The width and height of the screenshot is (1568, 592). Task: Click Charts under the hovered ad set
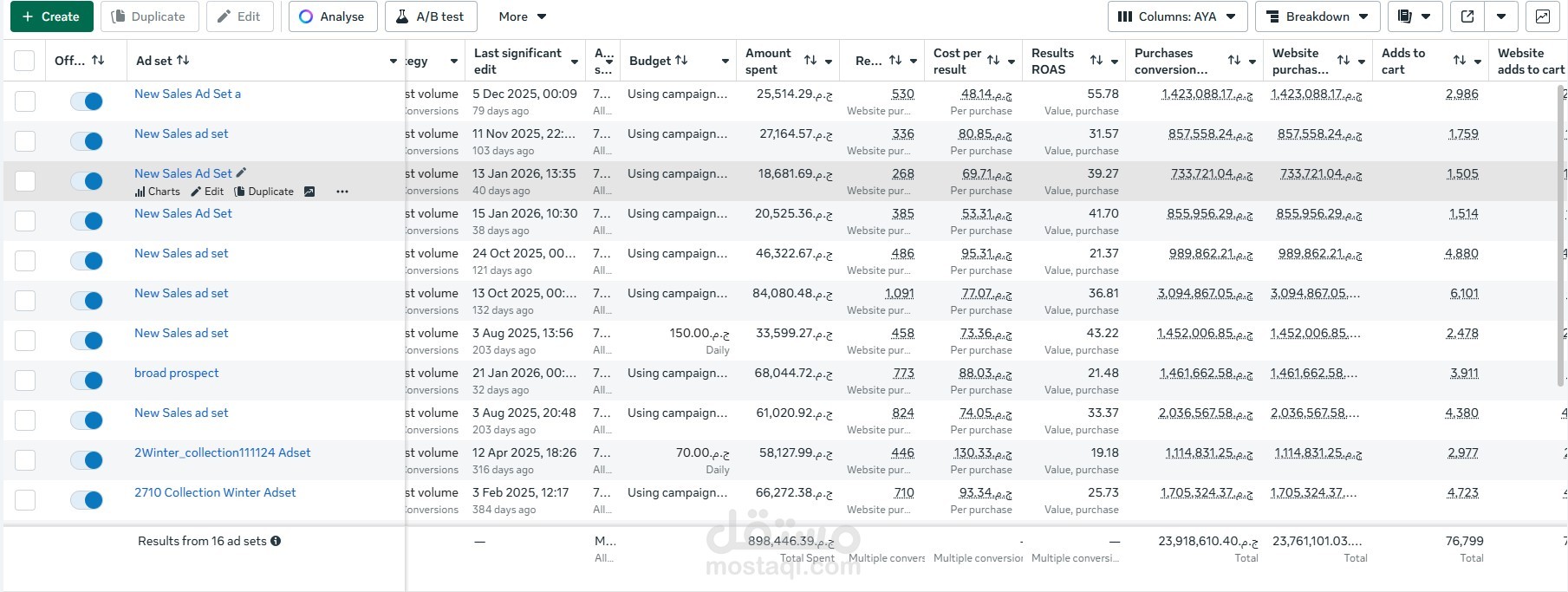tap(158, 192)
